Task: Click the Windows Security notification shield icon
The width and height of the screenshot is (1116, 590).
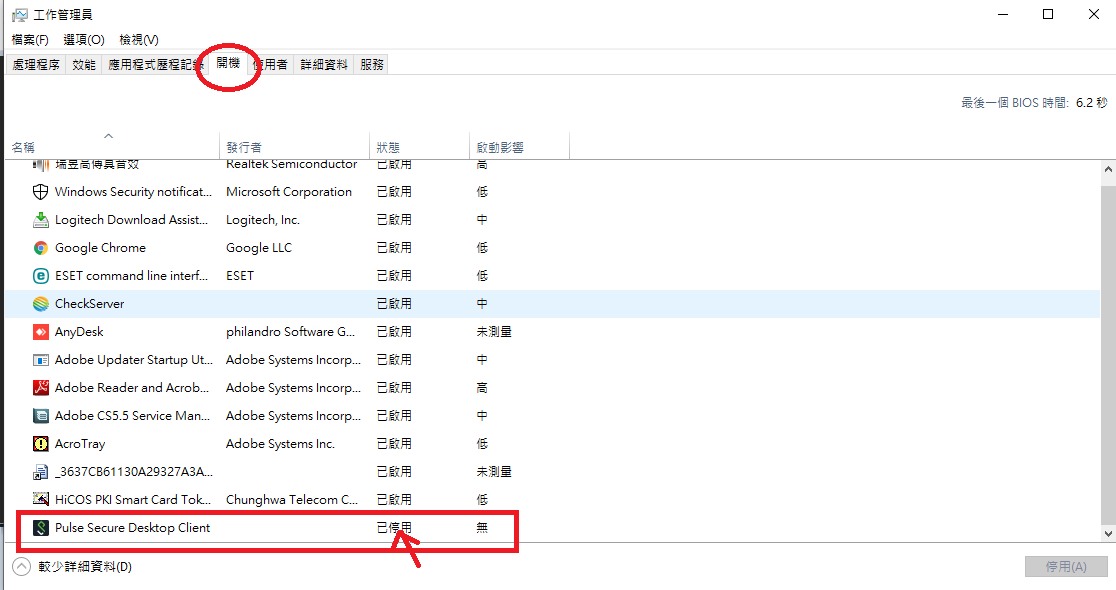Action: 41,192
